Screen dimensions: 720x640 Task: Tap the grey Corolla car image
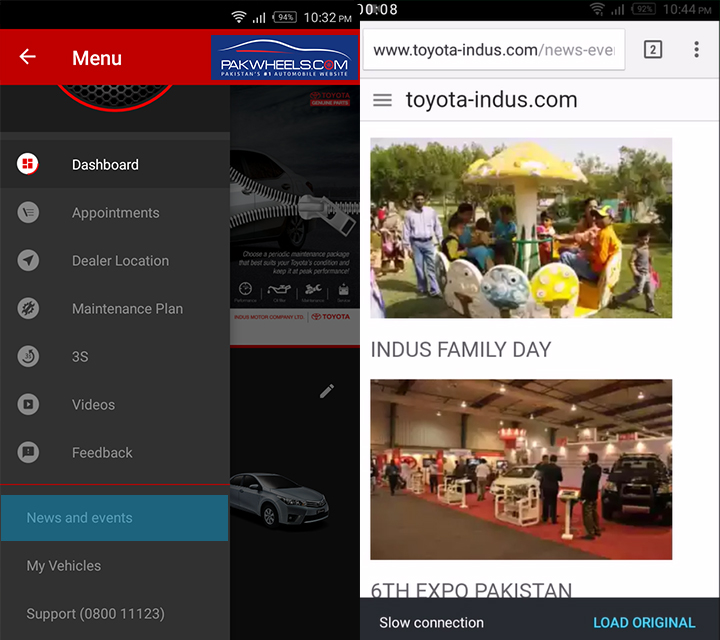point(280,500)
